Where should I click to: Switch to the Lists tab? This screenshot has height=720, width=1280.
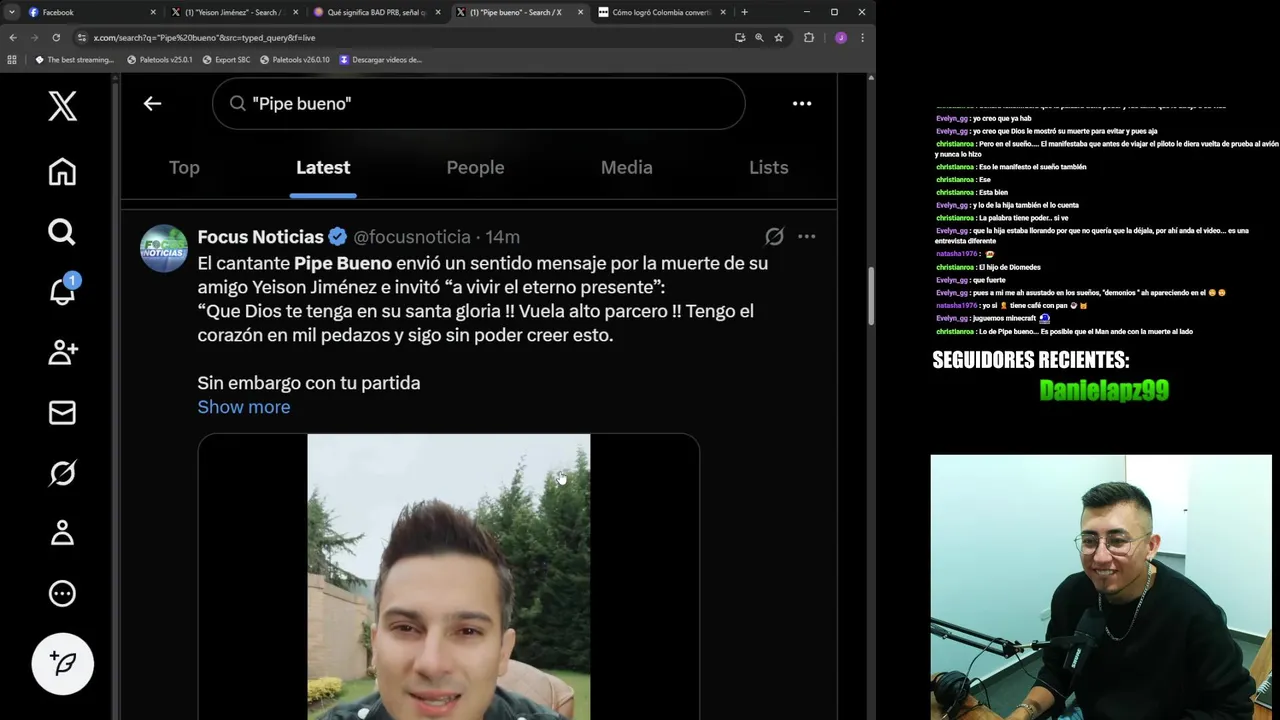point(769,168)
